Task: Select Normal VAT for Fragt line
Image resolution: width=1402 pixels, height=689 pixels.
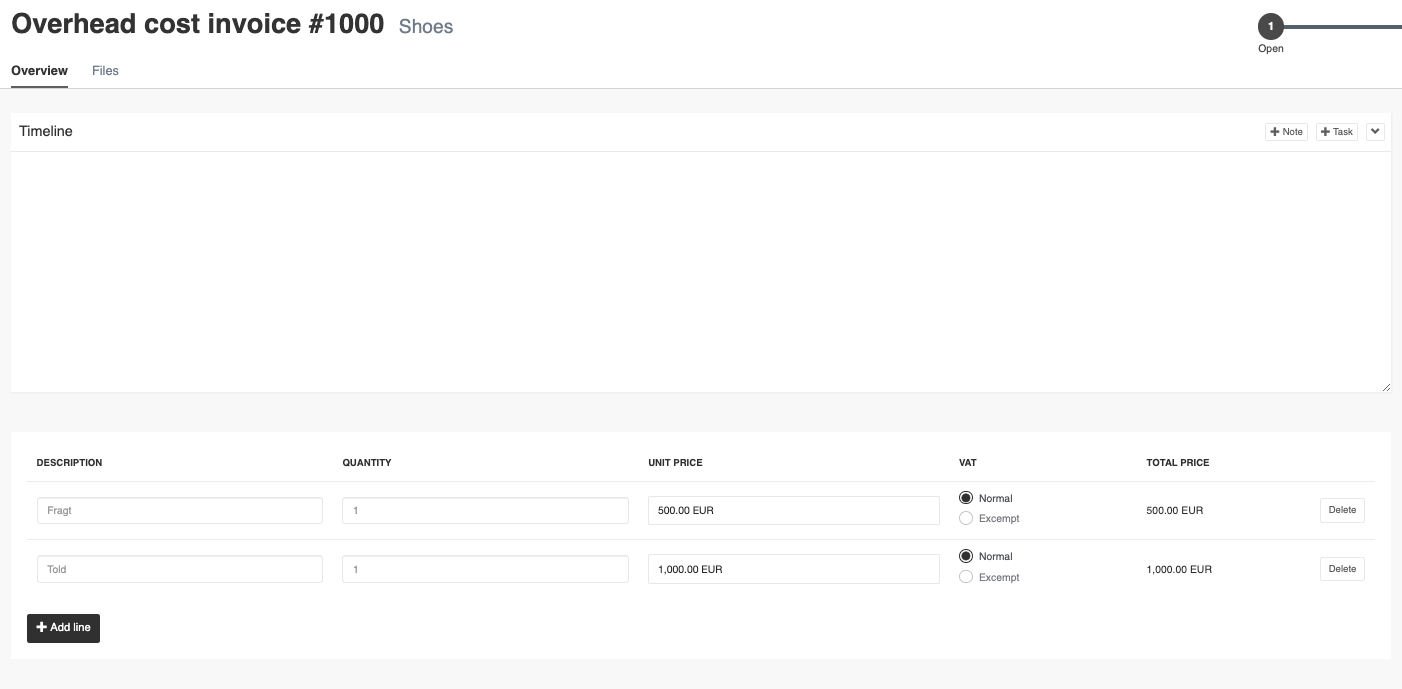Action: (x=966, y=498)
